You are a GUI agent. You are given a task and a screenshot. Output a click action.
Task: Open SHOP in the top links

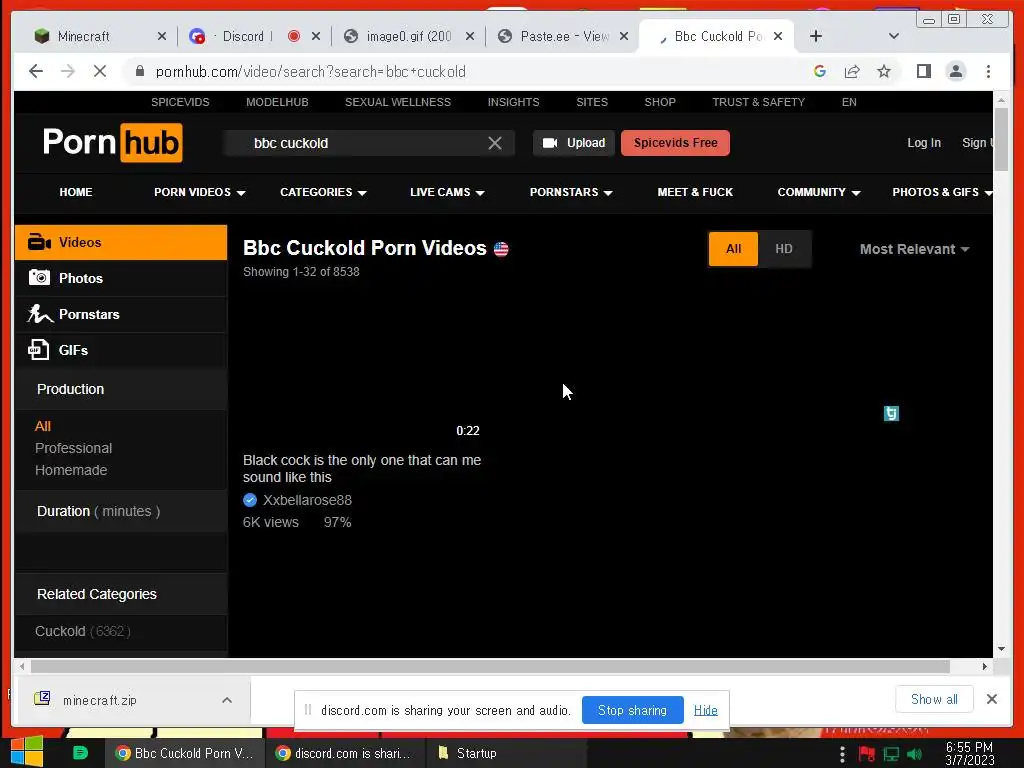pyautogui.click(x=660, y=102)
